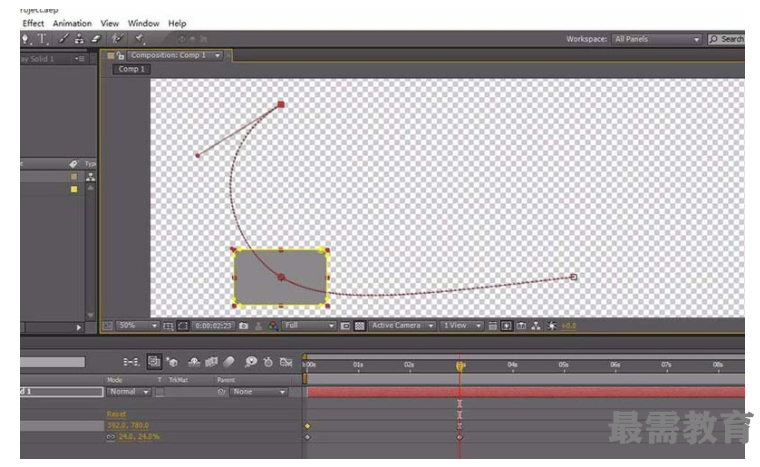Select the Roto Brush tool
This screenshot has height=467, width=760.
[117, 39]
